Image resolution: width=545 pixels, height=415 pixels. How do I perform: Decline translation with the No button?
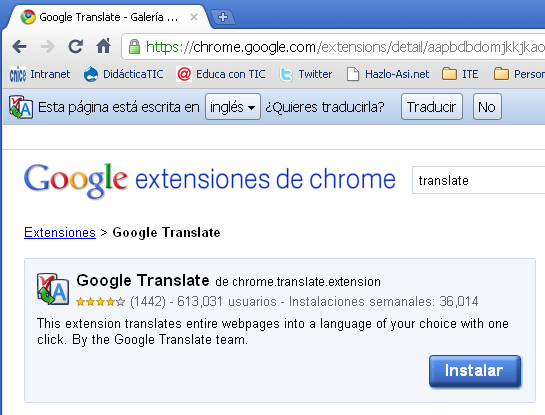[x=487, y=107]
